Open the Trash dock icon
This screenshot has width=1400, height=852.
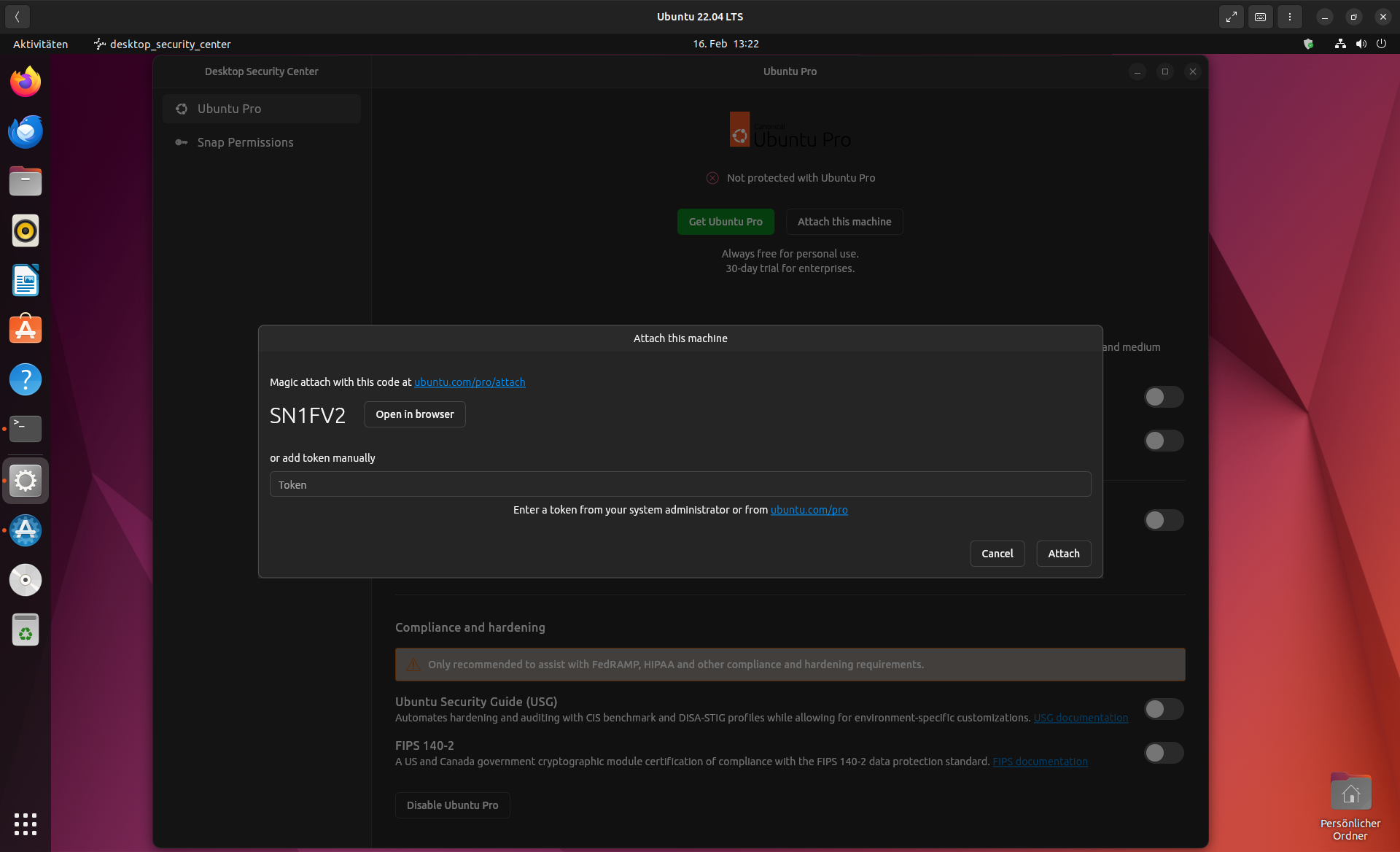(26, 630)
